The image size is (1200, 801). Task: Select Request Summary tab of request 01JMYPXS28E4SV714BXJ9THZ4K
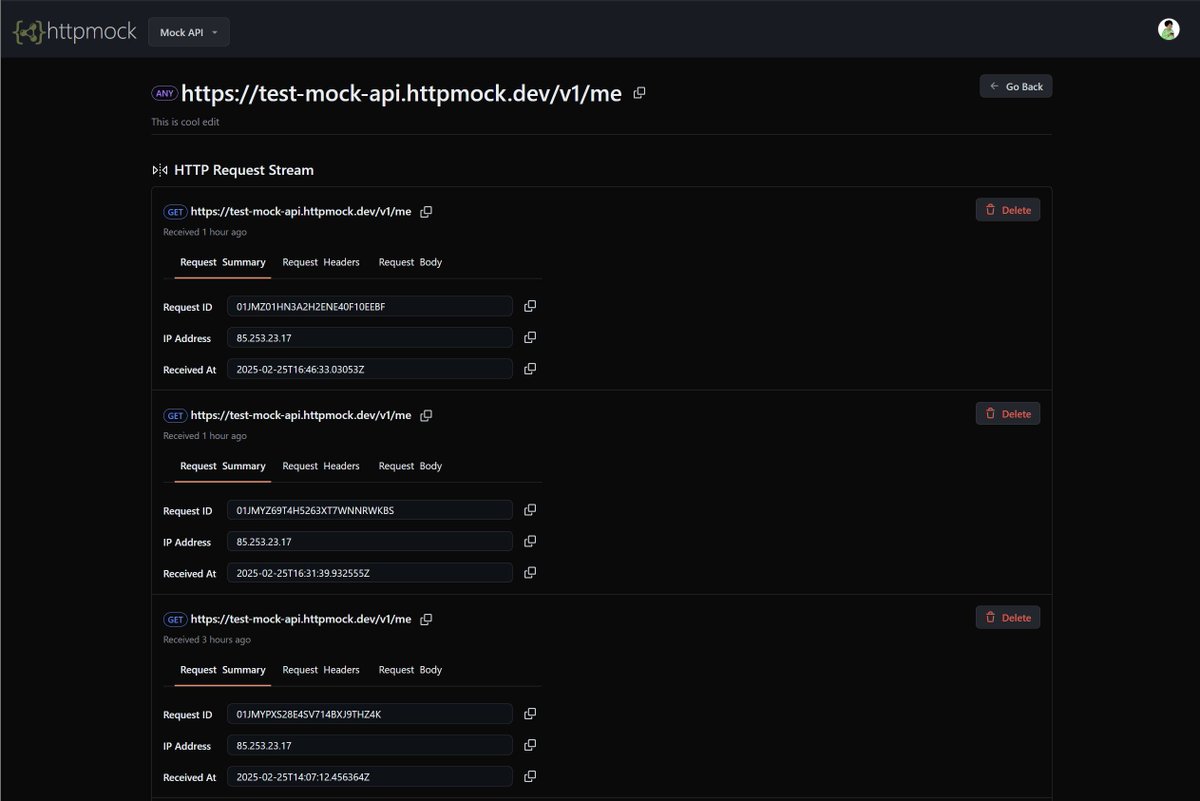pyautogui.click(x=223, y=670)
